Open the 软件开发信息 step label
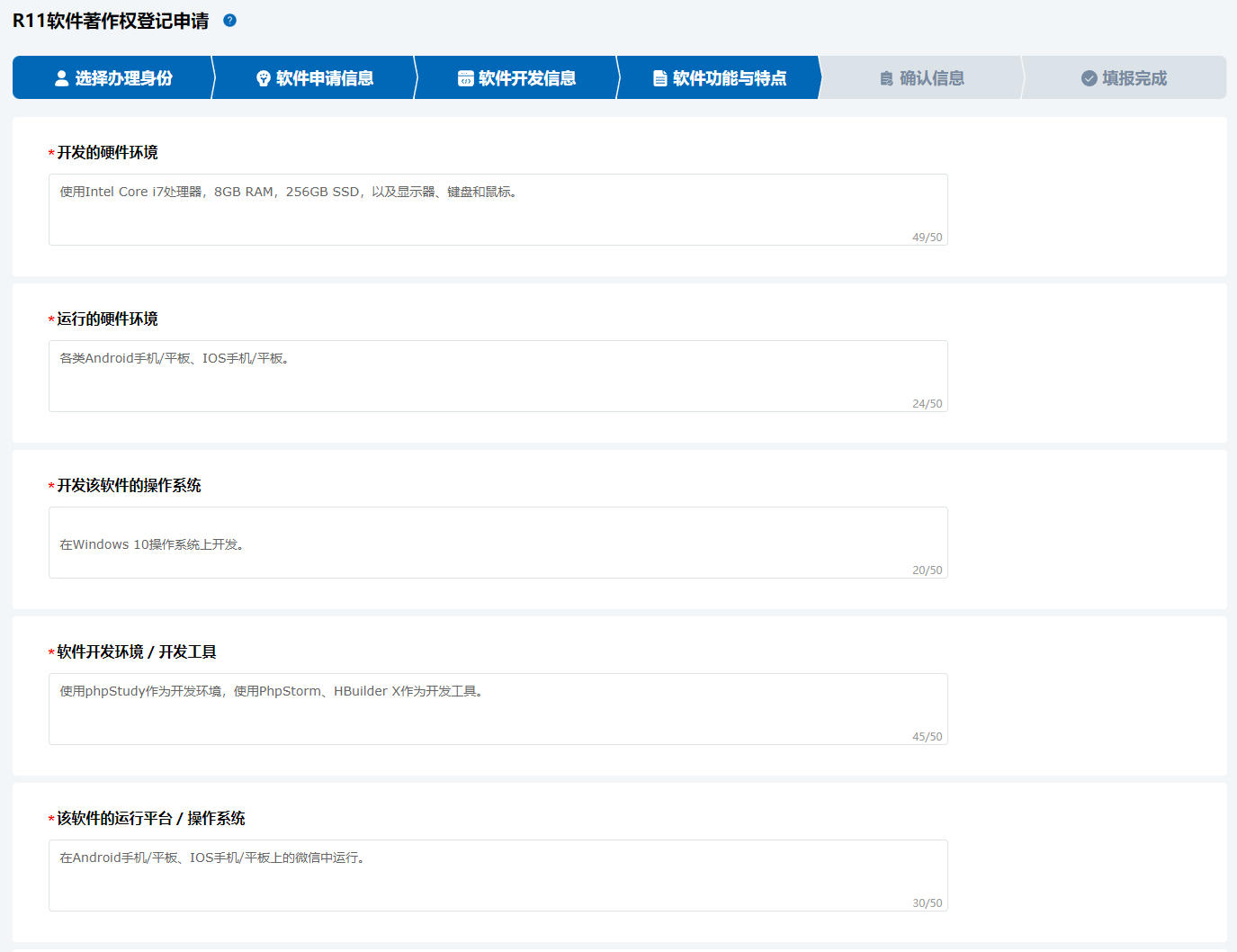1237x952 pixels. click(x=527, y=78)
